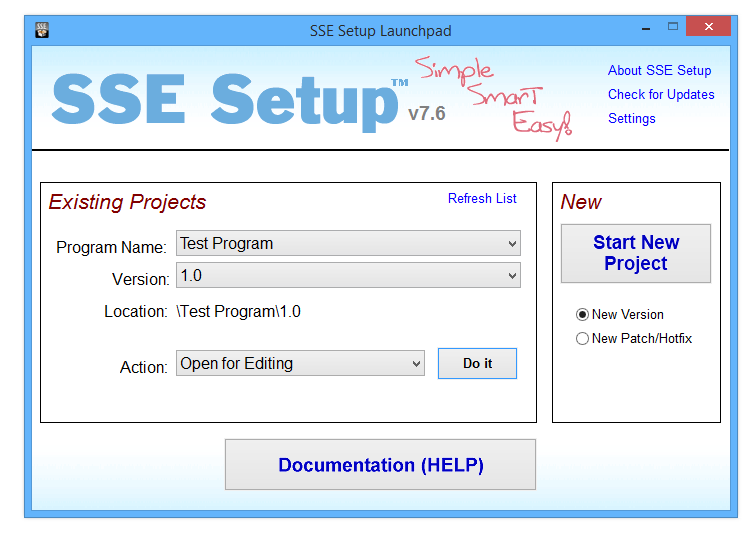This screenshot has height=535, width=751.
Task: Minimize the SSE Setup Launchpad window
Action: click(646, 28)
